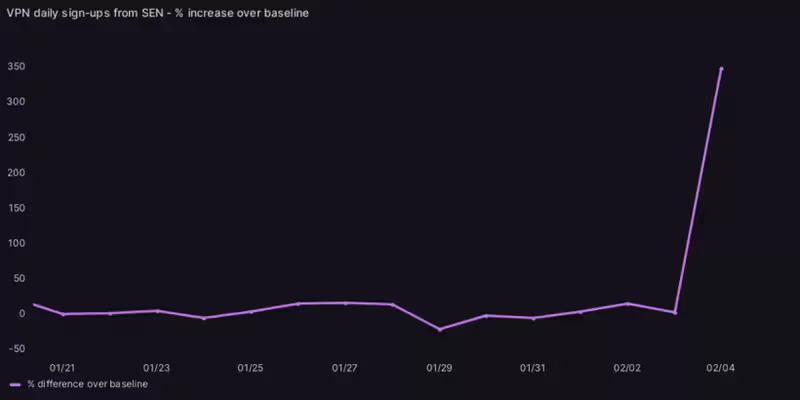Click the x-axis label 02/02

[627, 368]
